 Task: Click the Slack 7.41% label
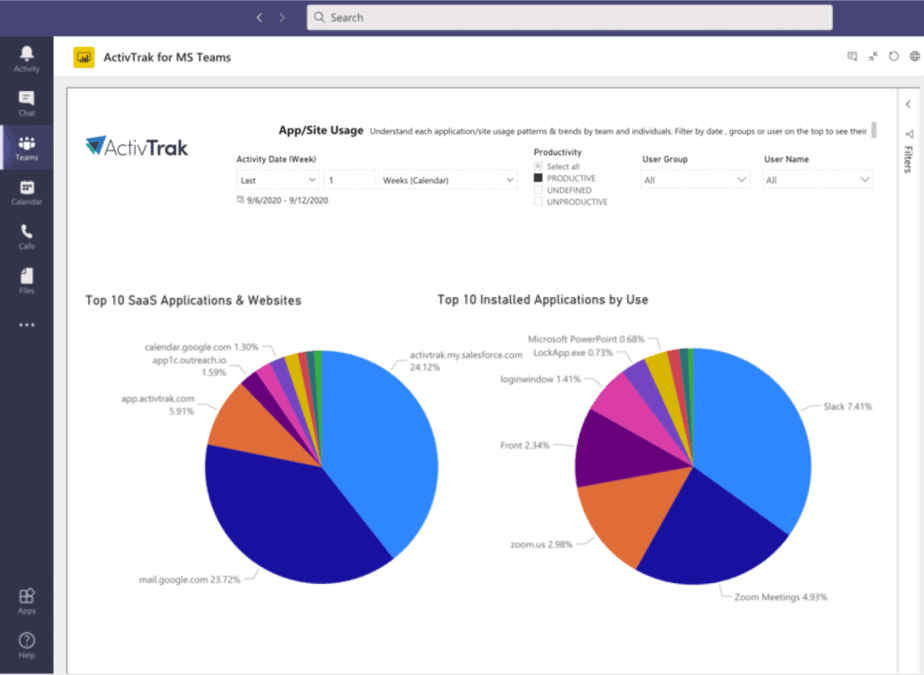(x=847, y=406)
